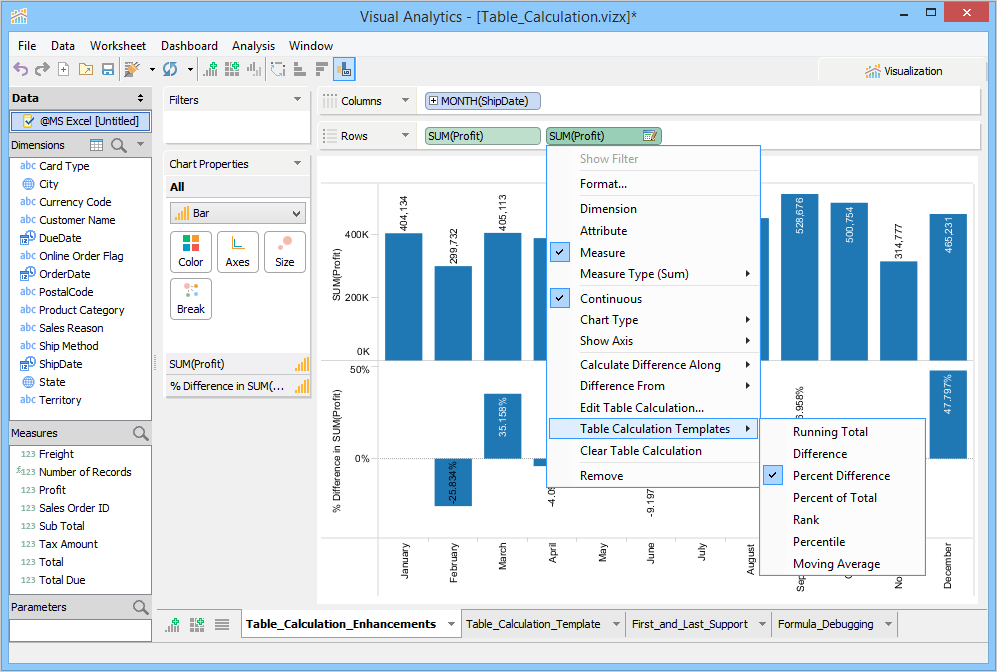
Task: Create a new file from toolbar
Action: 64,69
